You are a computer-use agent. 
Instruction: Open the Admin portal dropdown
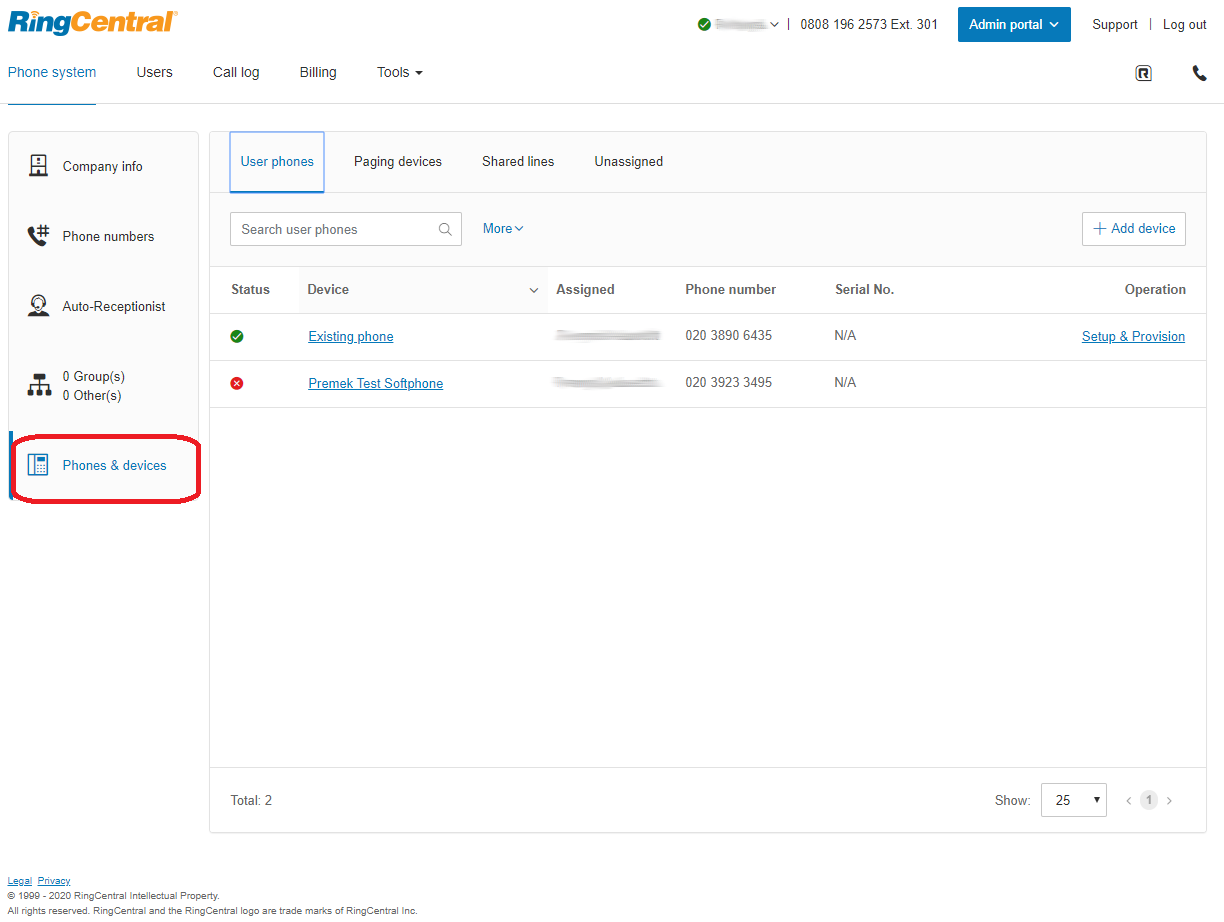coord(1013,25)
